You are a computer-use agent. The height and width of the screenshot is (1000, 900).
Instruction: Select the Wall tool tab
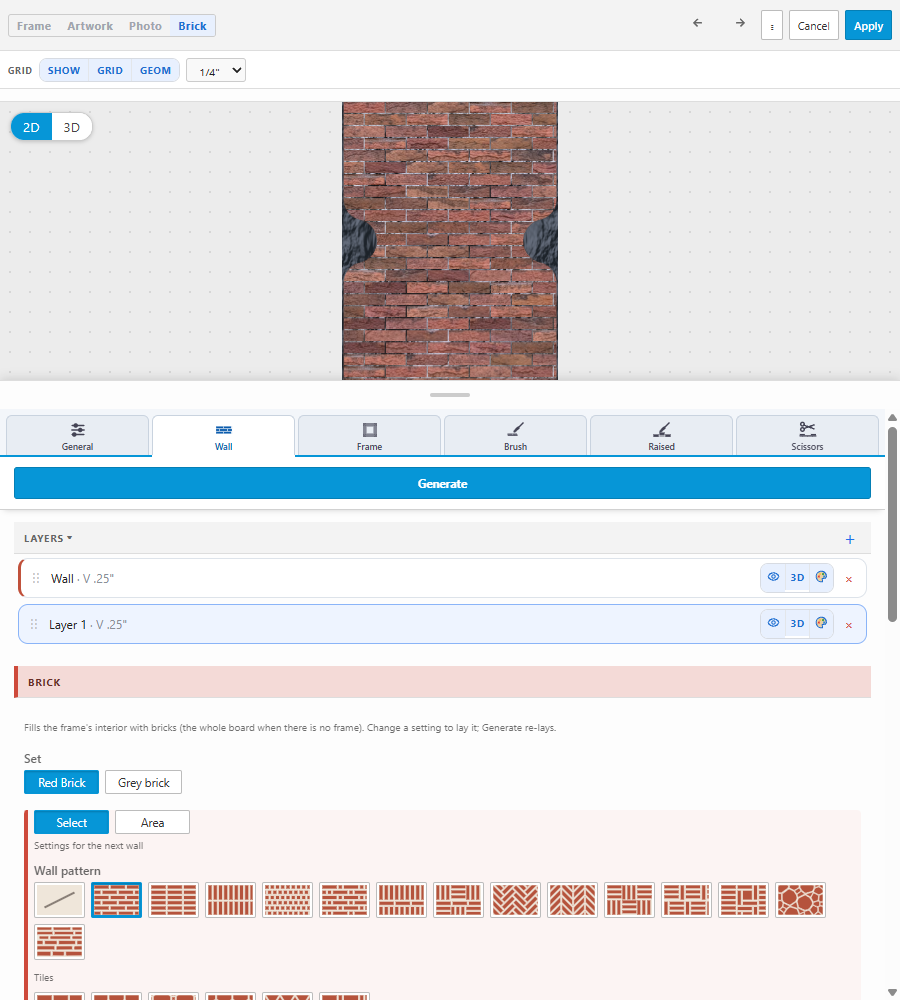pyautogui.click(x=223, y=436)
